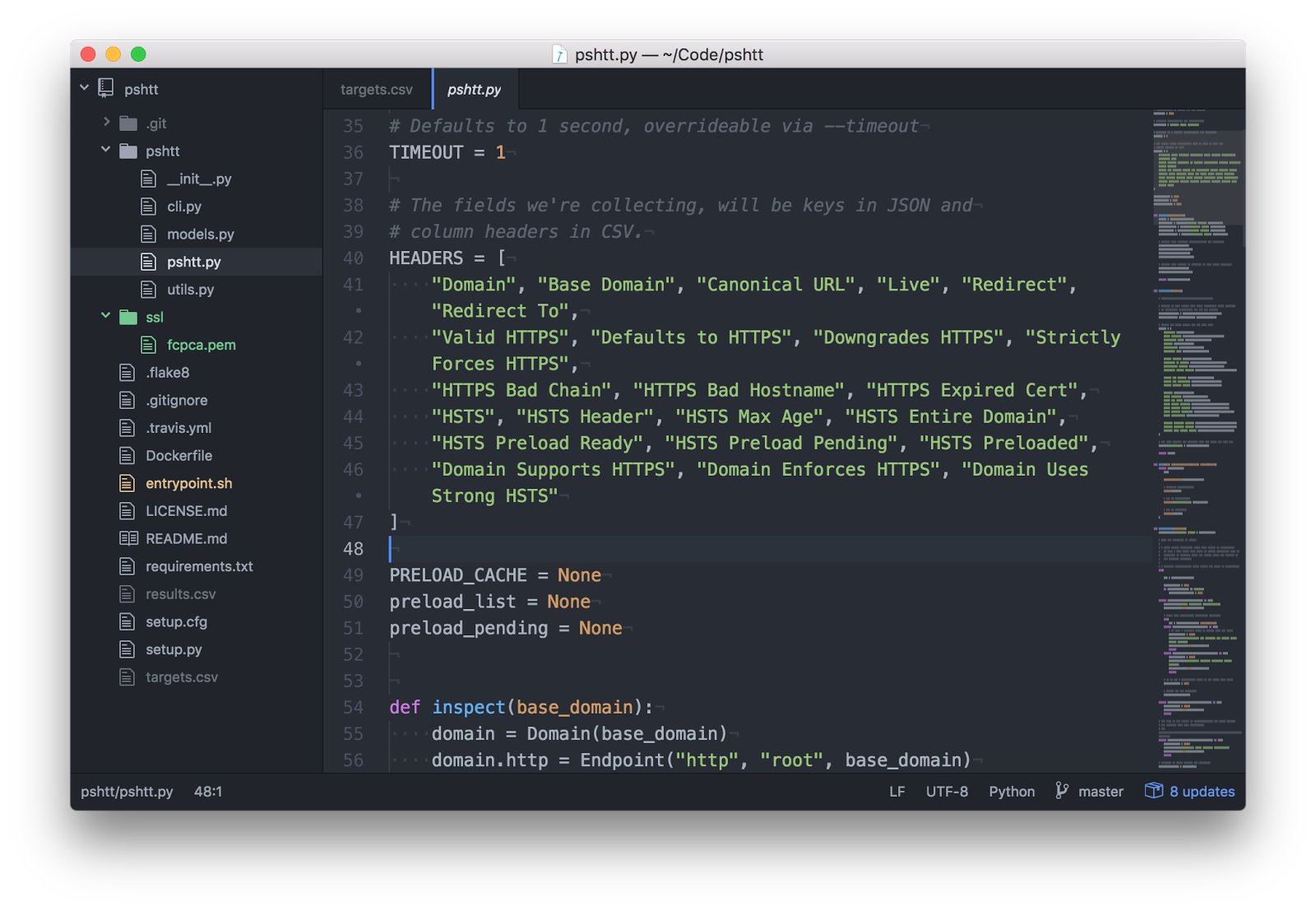Click the .flake8 file icon

[x=127, y=373]
